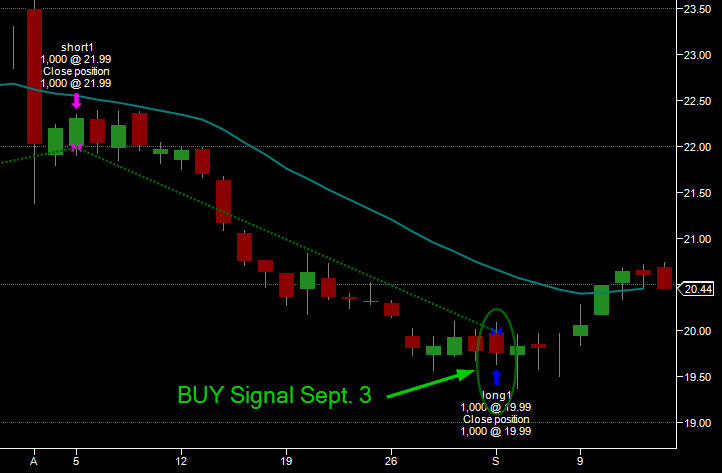Click the 19.00 price axis label

click(x=697, y=423)
